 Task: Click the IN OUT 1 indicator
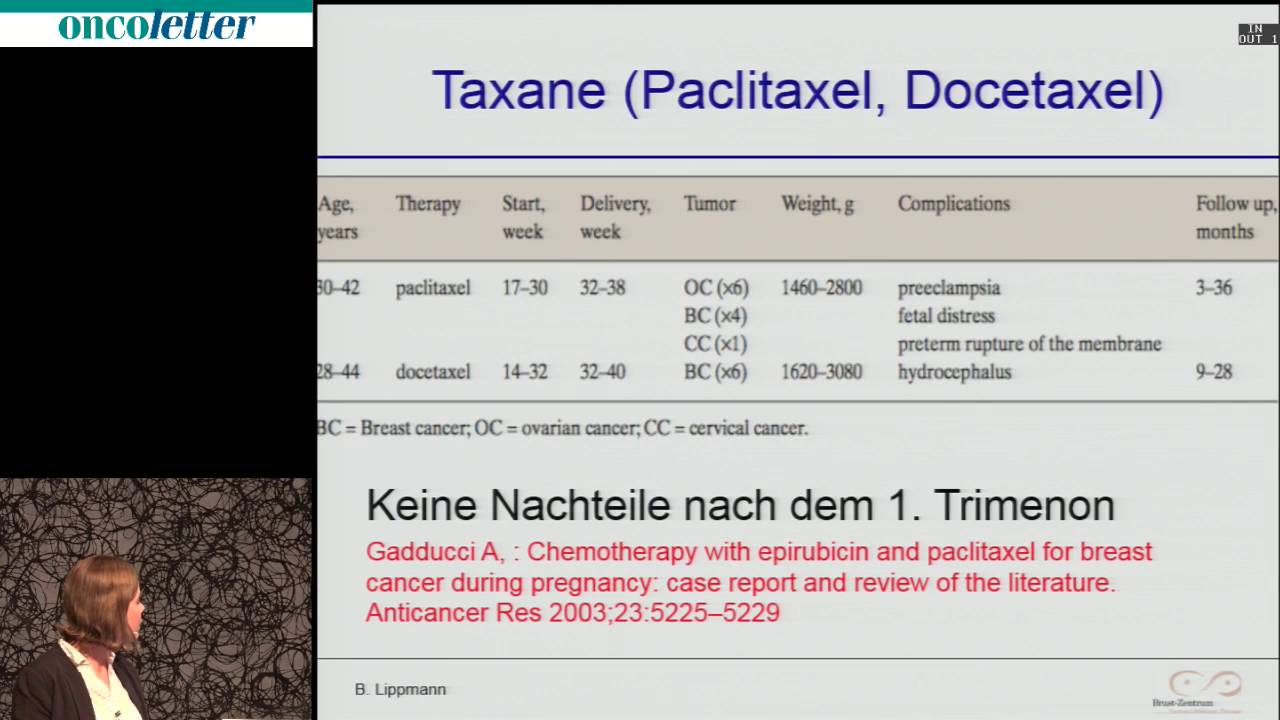point(1258,34)
